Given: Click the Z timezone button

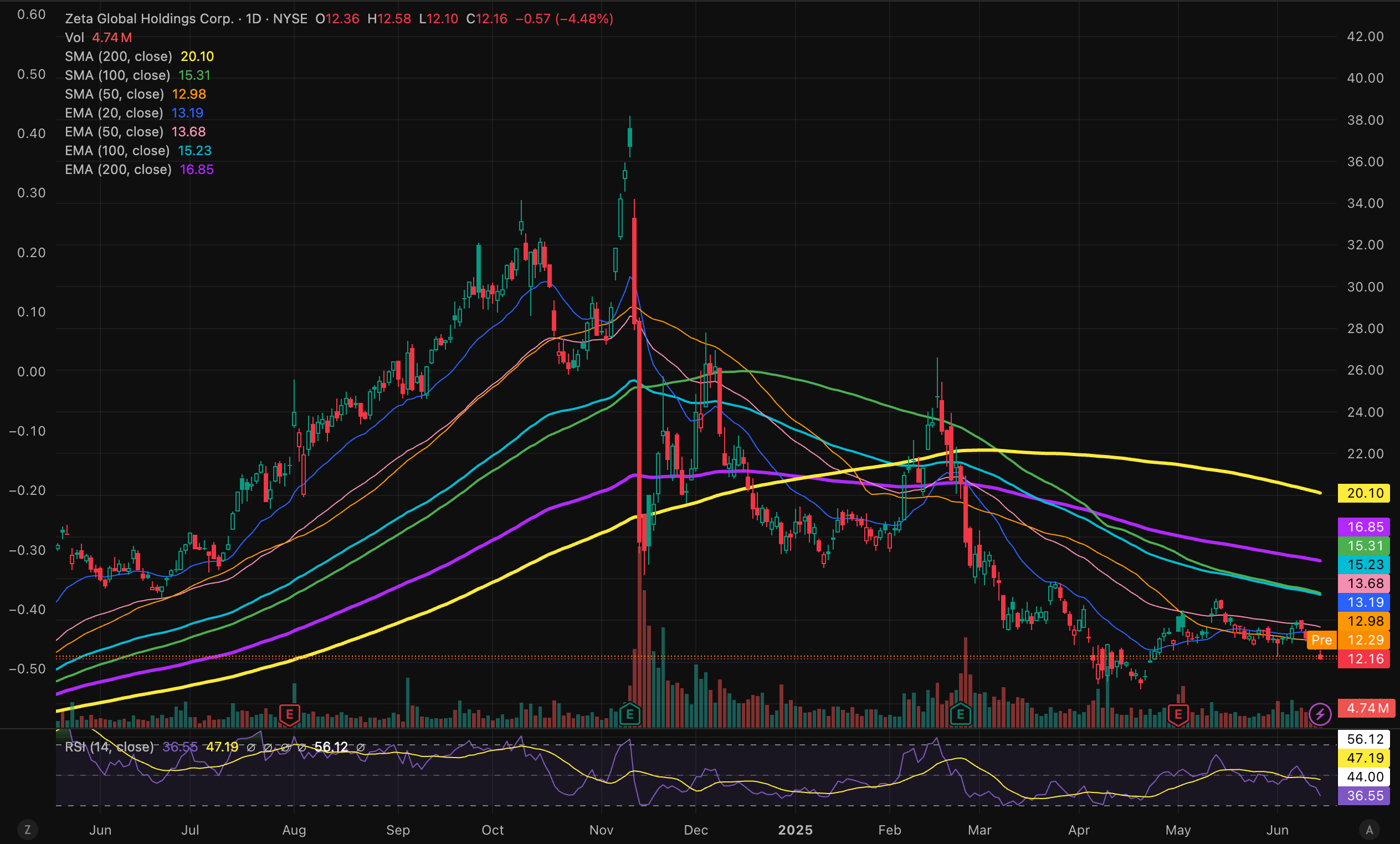Looking at the screenshot, I should point(27,830).
